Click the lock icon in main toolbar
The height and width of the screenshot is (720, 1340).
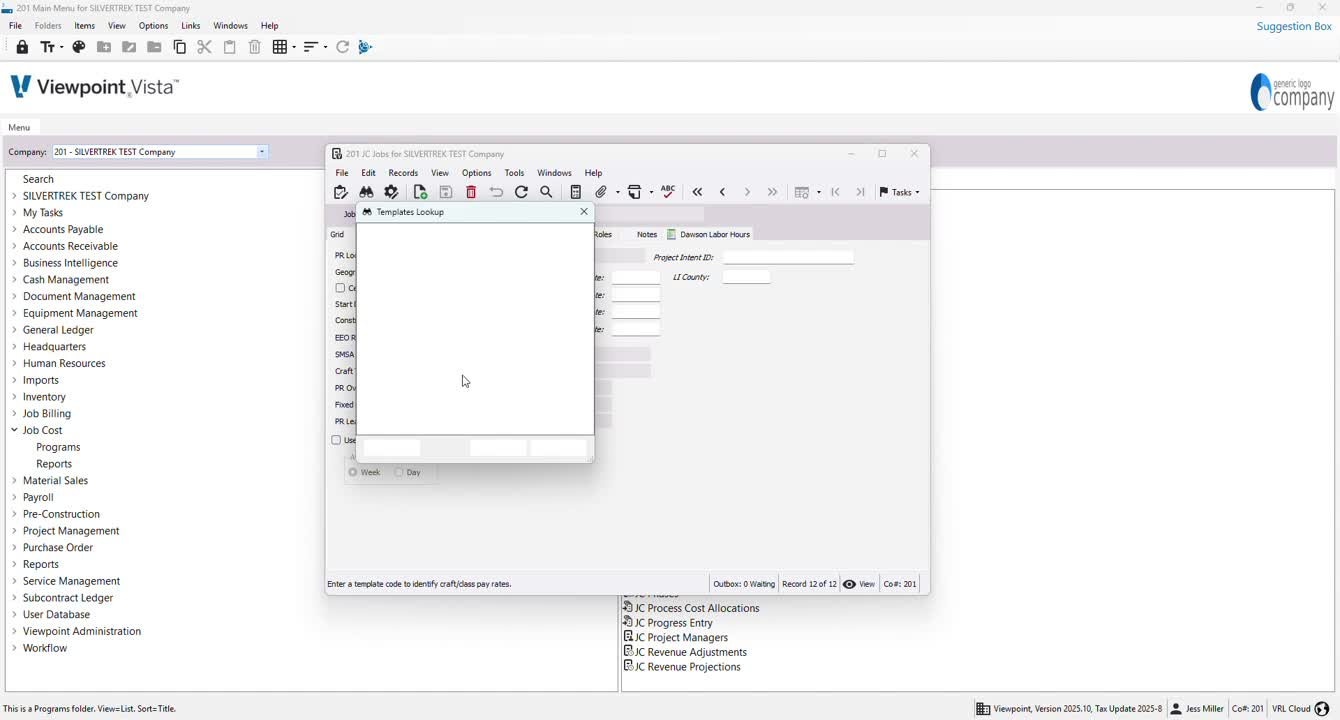pos(22,47)
